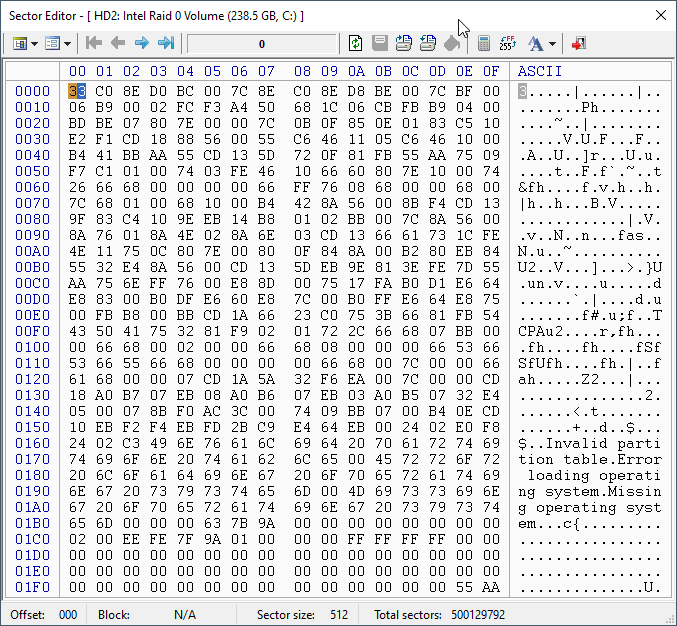Select byte AA in the last column of row 01F0
The width and height of the screenshot is (677, 626).
(491, 587)
